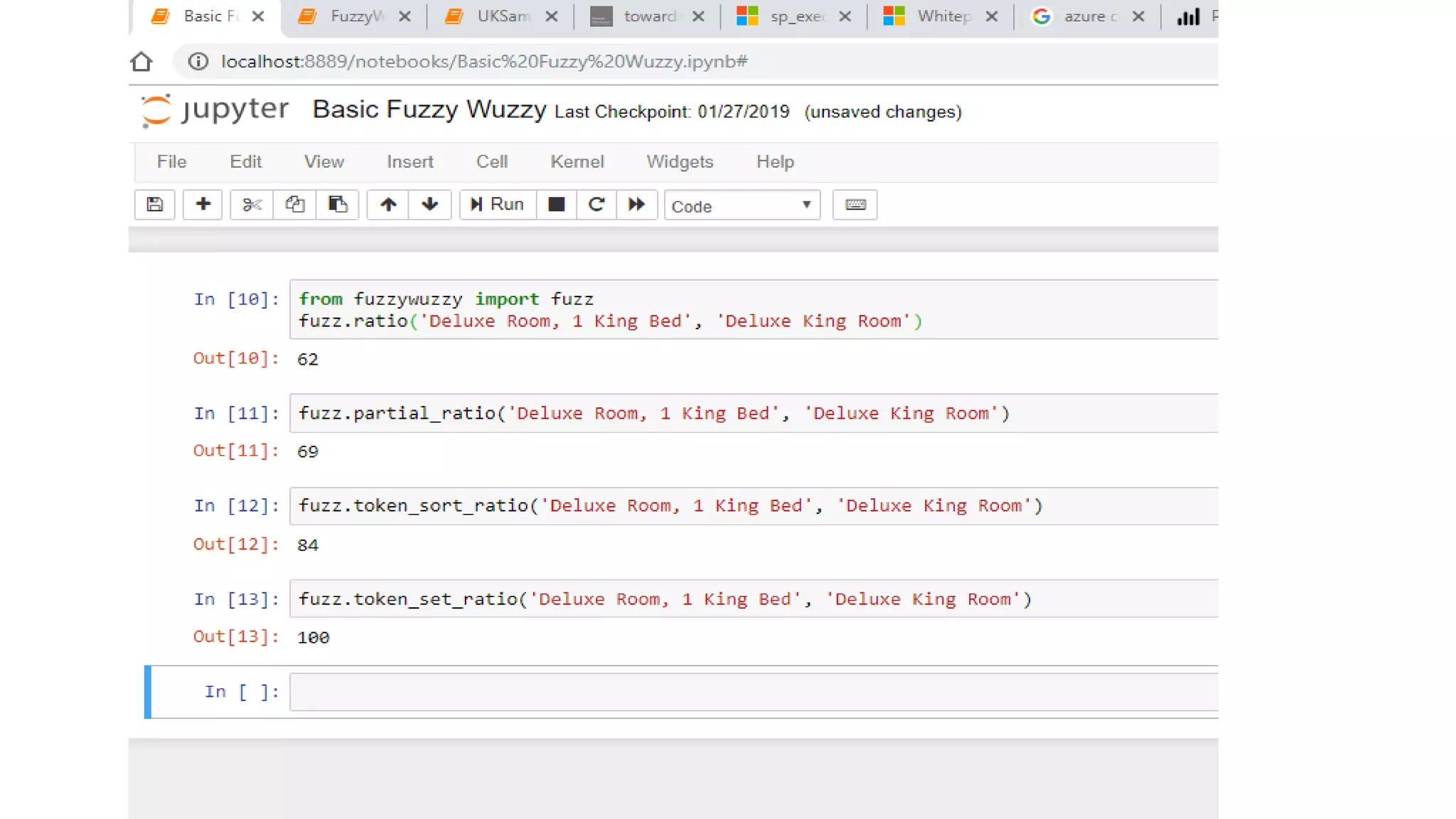Click the output value 62
The width and height of the screenshot is (1456, 819).
click(308, 360)
